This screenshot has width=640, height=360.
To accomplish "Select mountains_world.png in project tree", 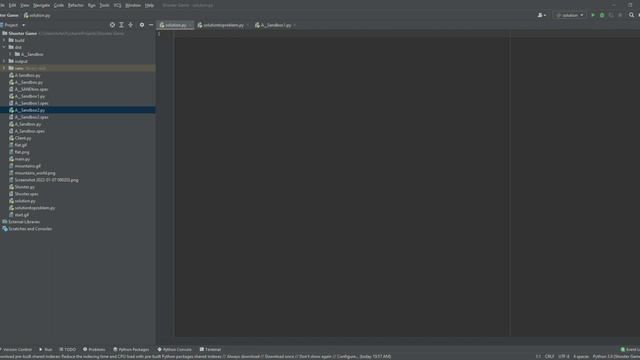I will [35, 173].
